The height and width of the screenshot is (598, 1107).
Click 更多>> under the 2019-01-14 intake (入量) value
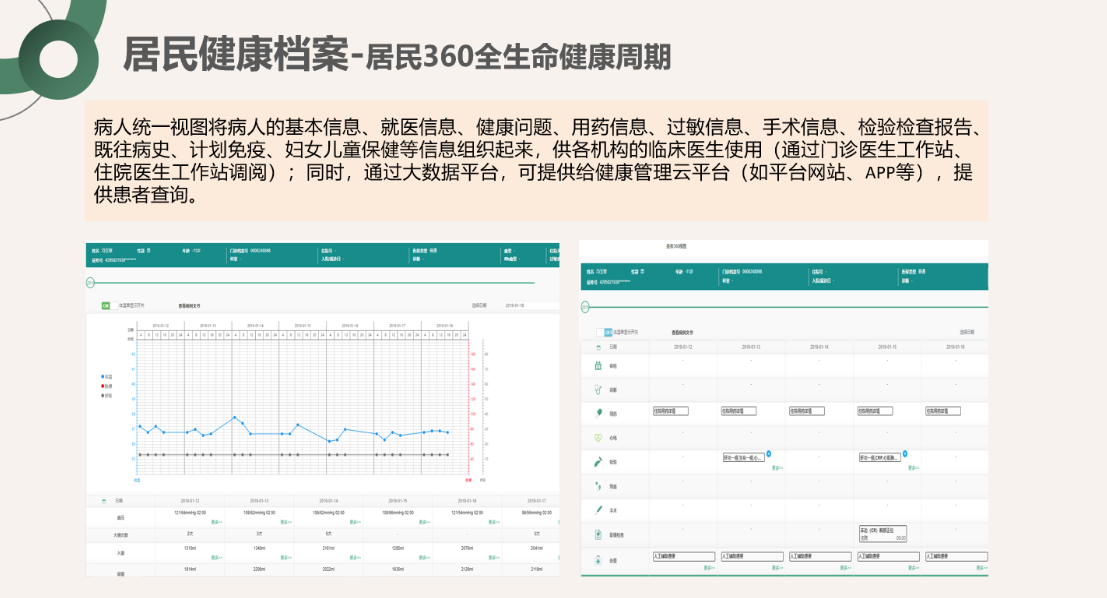pos(355,558)
